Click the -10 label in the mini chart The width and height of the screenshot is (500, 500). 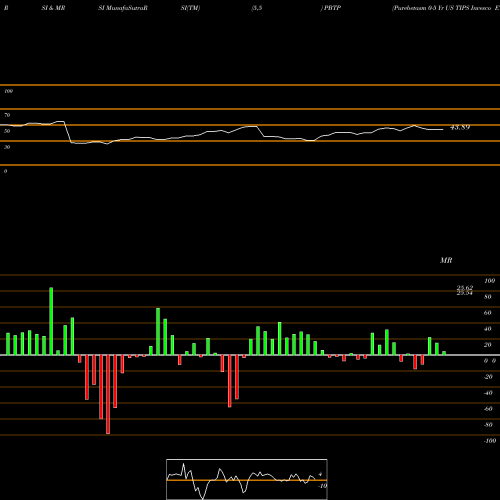point(322,486)
